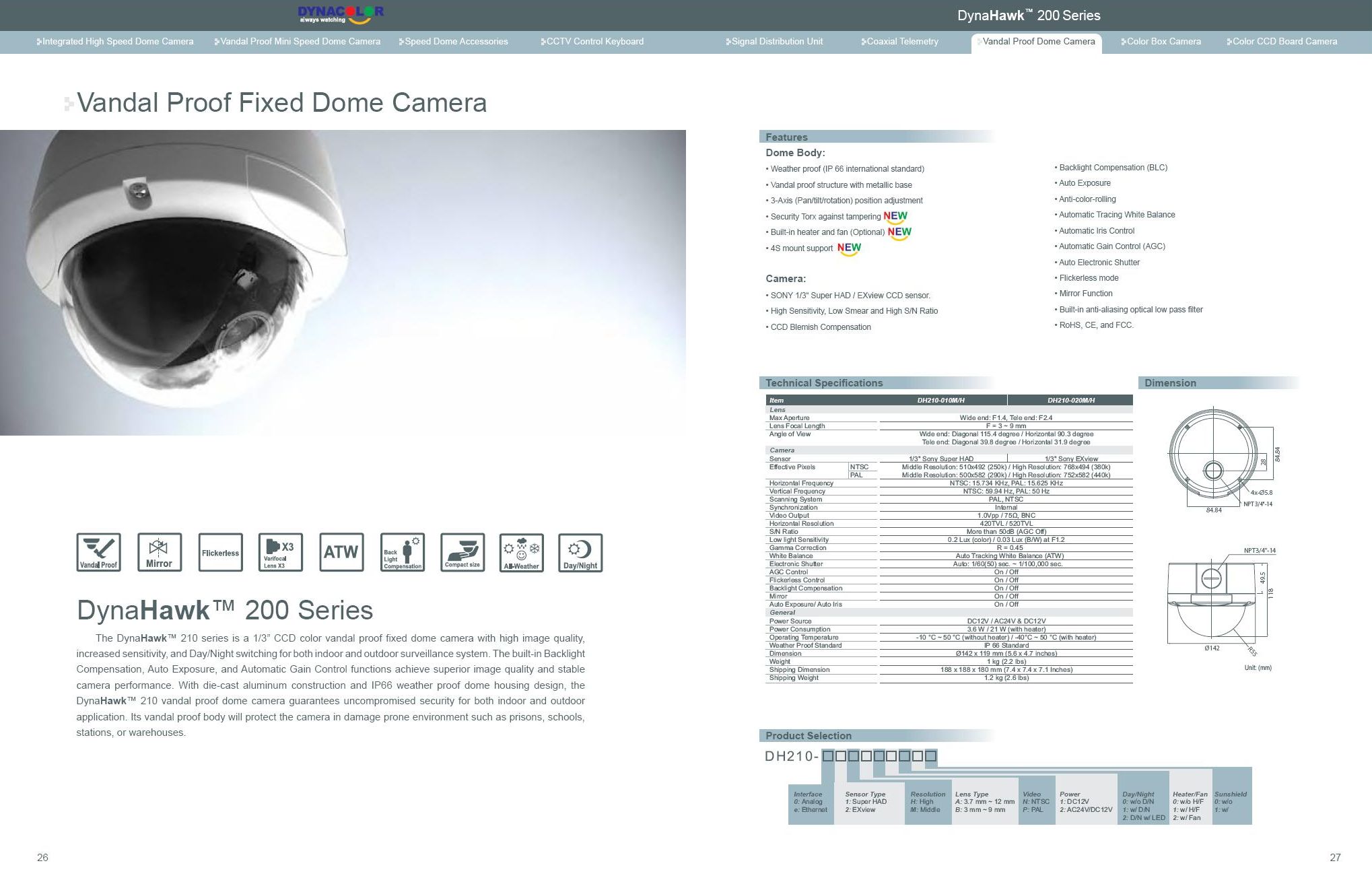This screenshot has height=884, width=1372.
Task: Click the Dome Body subheading
Action: 795,153
